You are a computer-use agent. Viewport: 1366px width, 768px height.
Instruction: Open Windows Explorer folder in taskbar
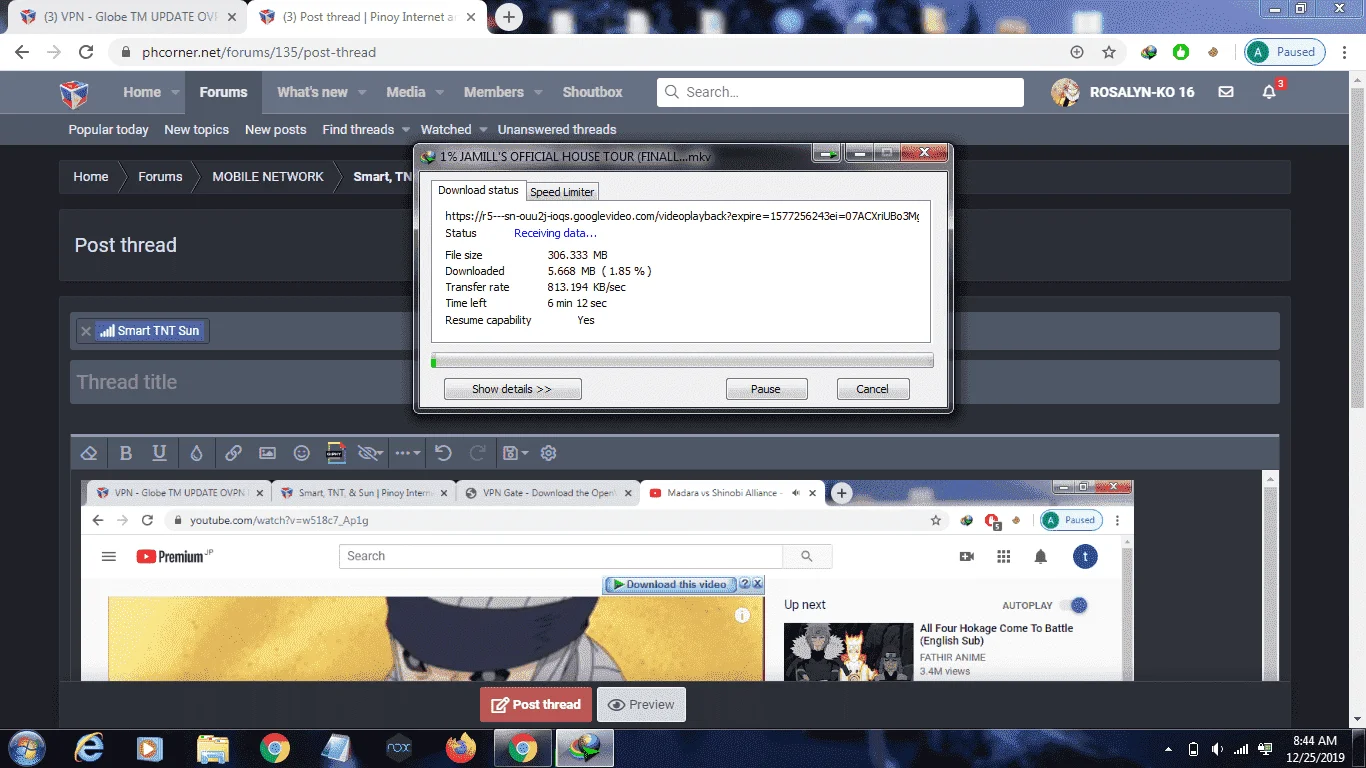[x=213, y=747]
